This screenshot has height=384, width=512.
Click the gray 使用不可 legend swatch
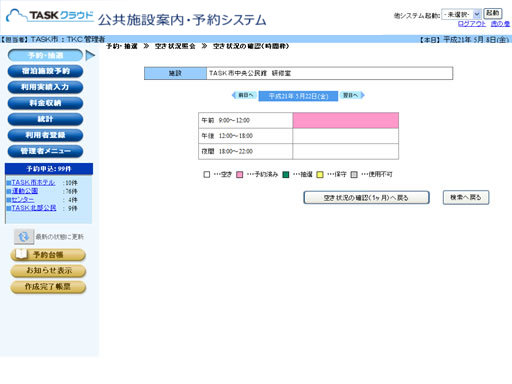tap(354, 174)
